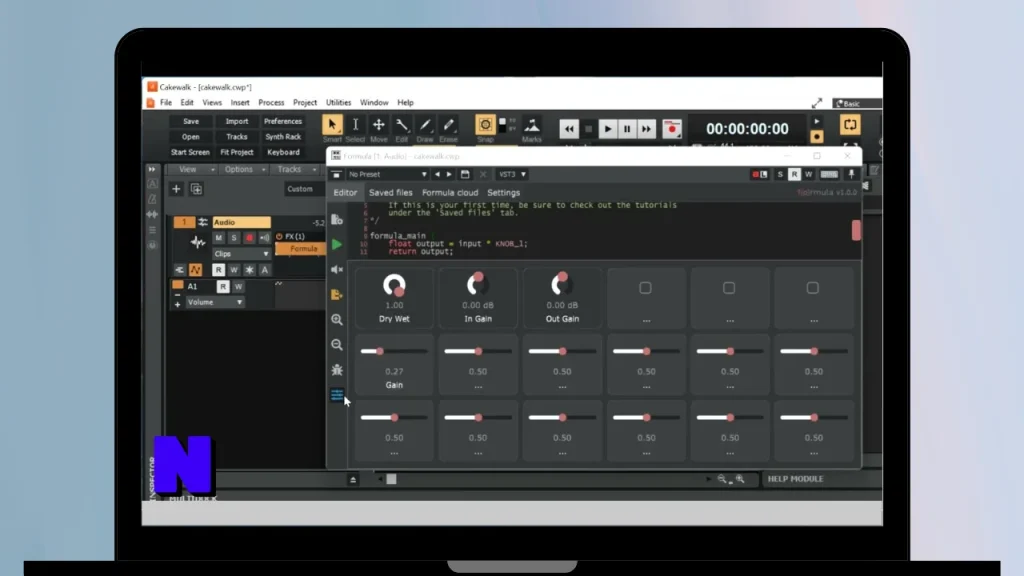This screenshot has height=576, width=1024.
Task: Toggle plugin automation Read R button
Action: click(794, 174)
